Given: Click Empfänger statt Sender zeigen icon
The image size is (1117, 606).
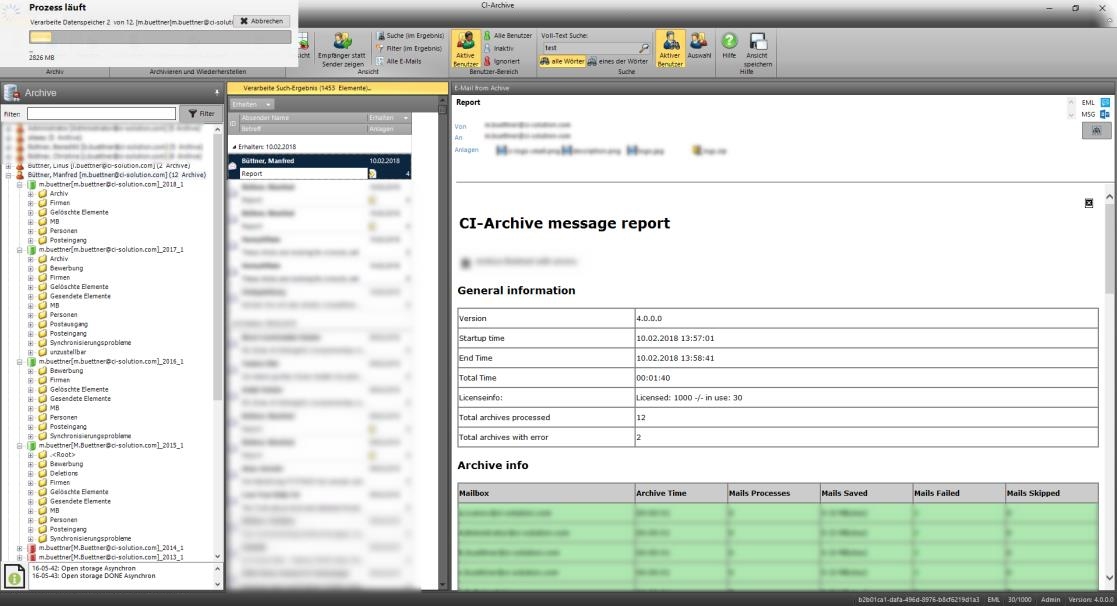Looking at the screenshot, I should coord(343,41).
